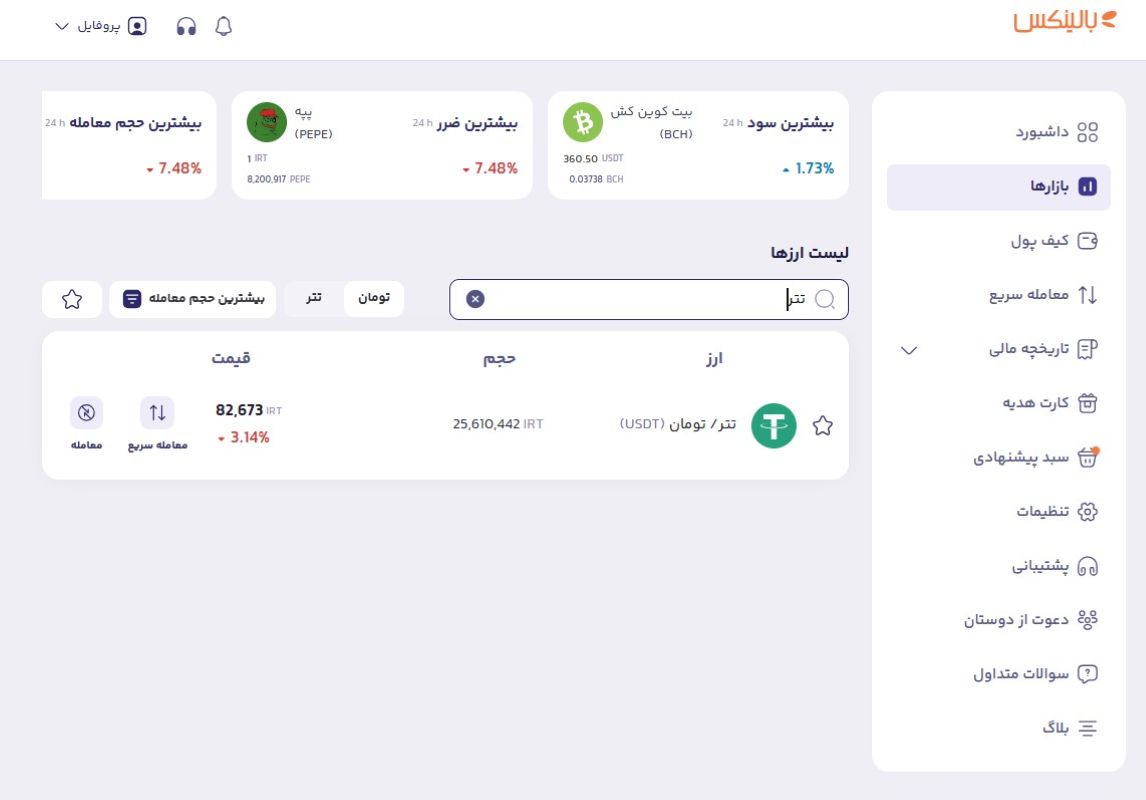Click the Tether USDT coin logo
This screenshot has height=800, width=1146.
pyautogui.click(x=774, y=425)
